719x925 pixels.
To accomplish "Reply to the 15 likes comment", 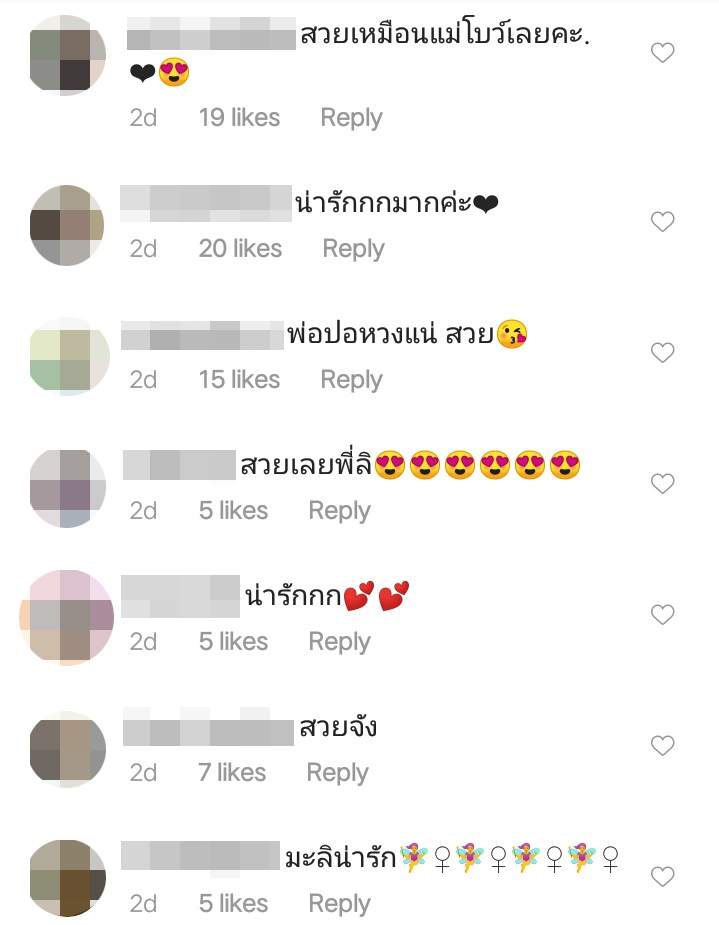I will click(352, 380).
